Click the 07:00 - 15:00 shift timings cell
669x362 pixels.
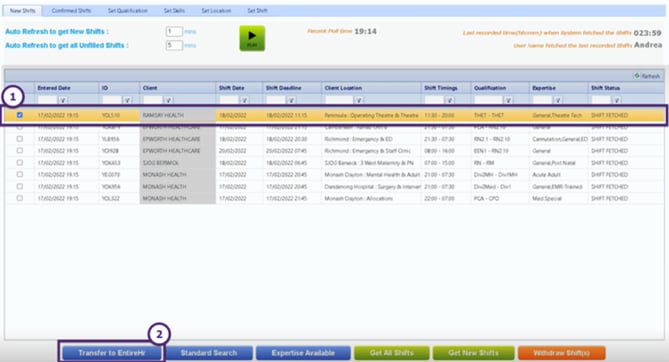point(446,163)
